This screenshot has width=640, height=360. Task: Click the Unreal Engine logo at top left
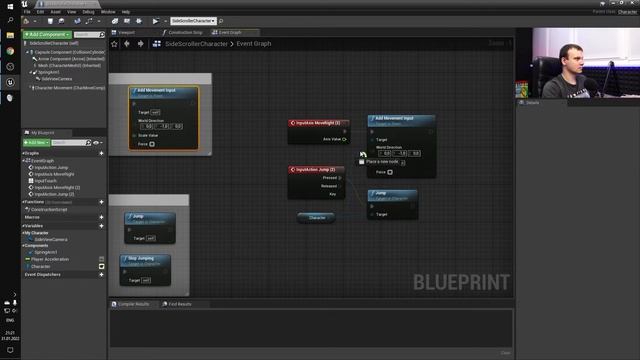pyautogui.click(x=24, y=4)
